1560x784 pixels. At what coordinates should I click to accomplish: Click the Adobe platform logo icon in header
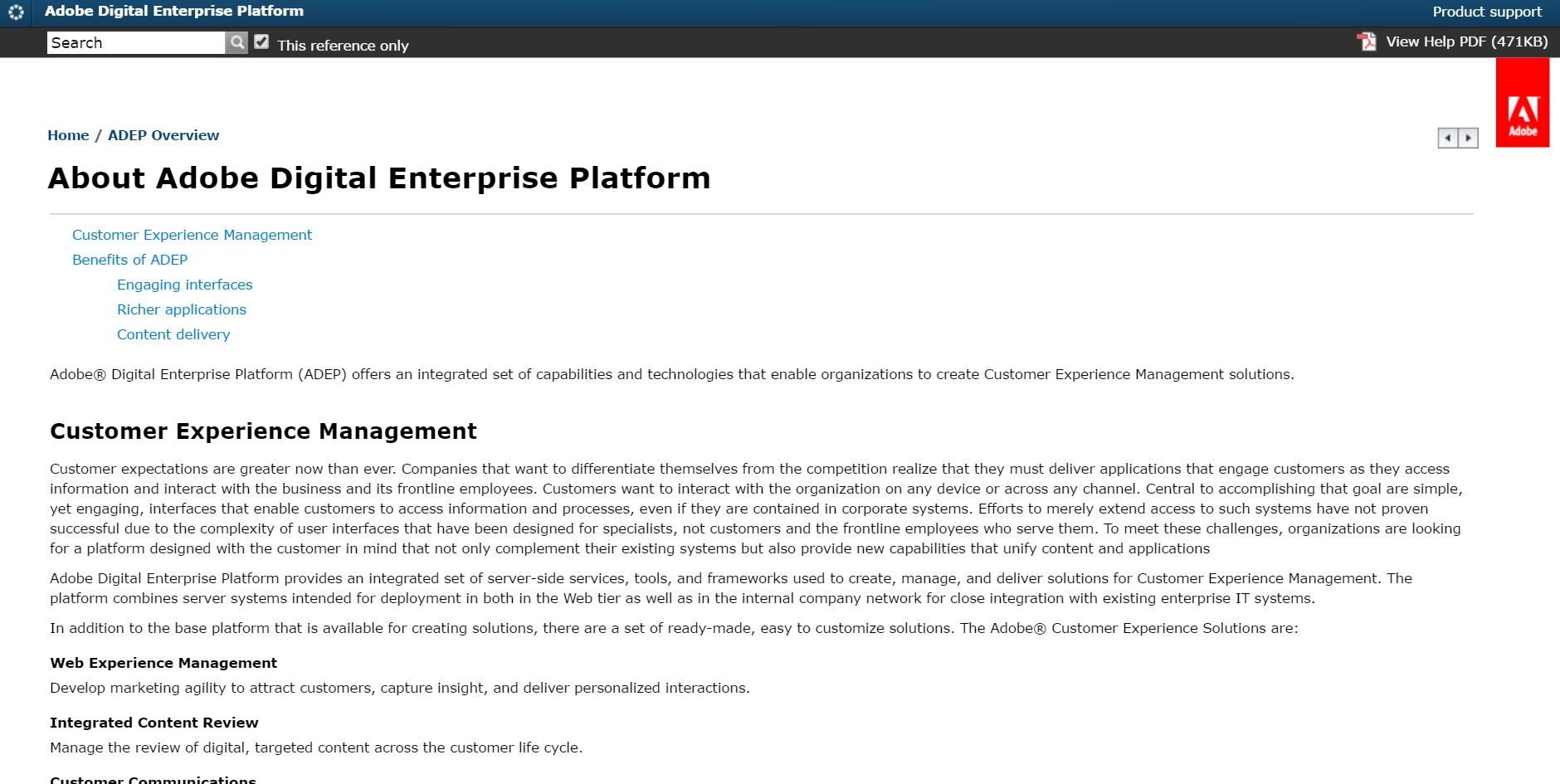coord(16,12)
